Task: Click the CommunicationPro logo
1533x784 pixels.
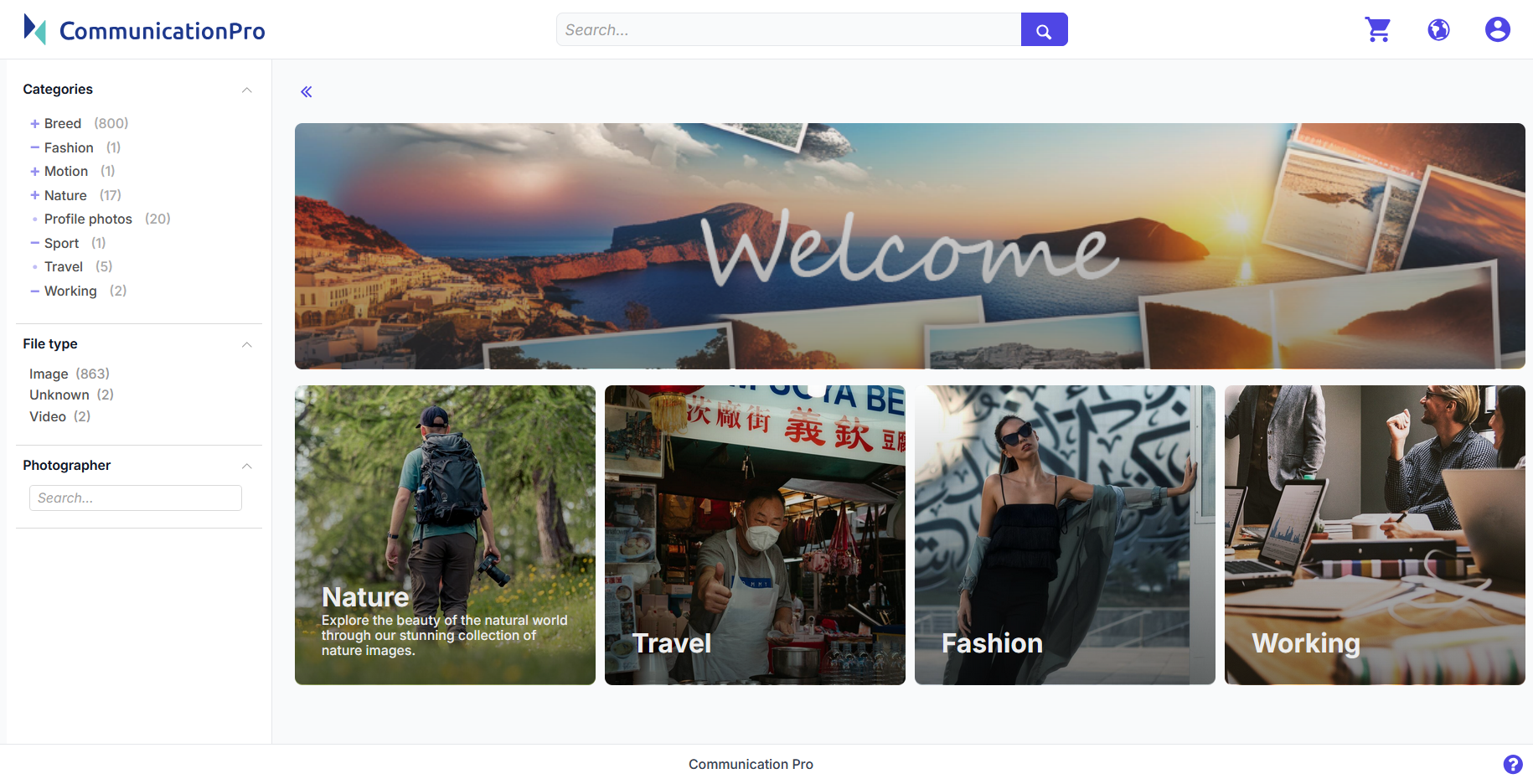Action: (145, 30)
